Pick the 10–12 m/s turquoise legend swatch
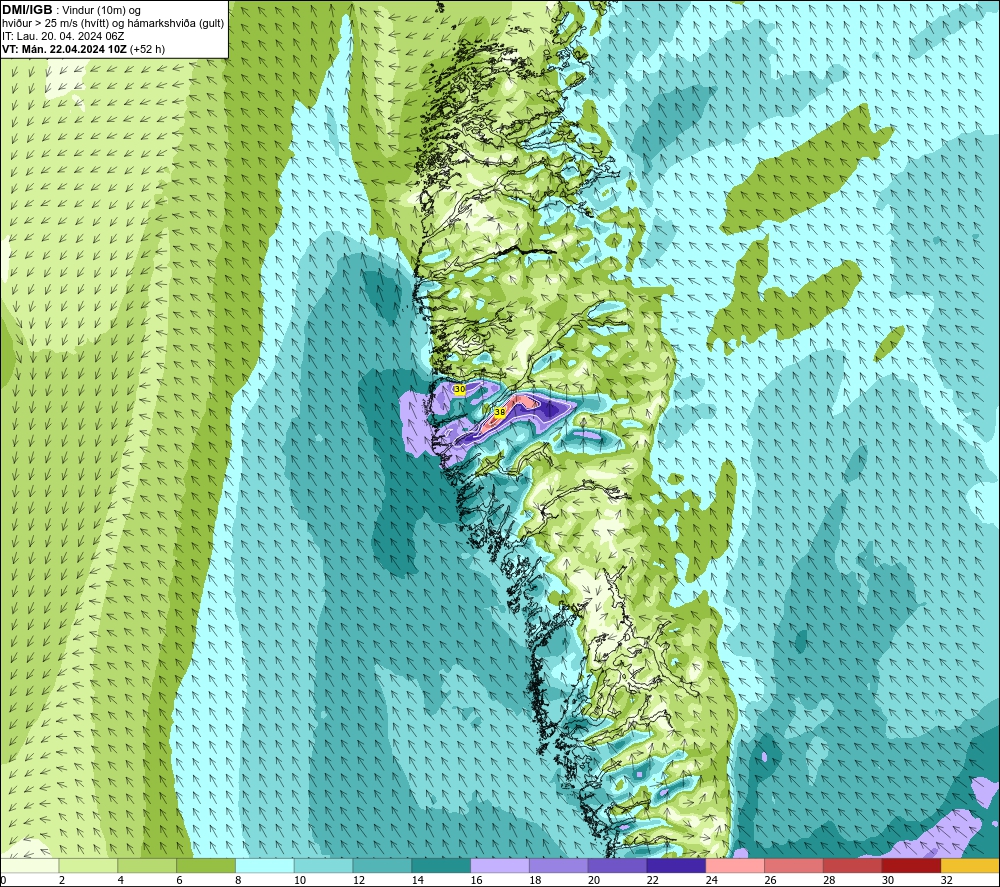Viewport: 1000px width, 887px height. (323, 866)
